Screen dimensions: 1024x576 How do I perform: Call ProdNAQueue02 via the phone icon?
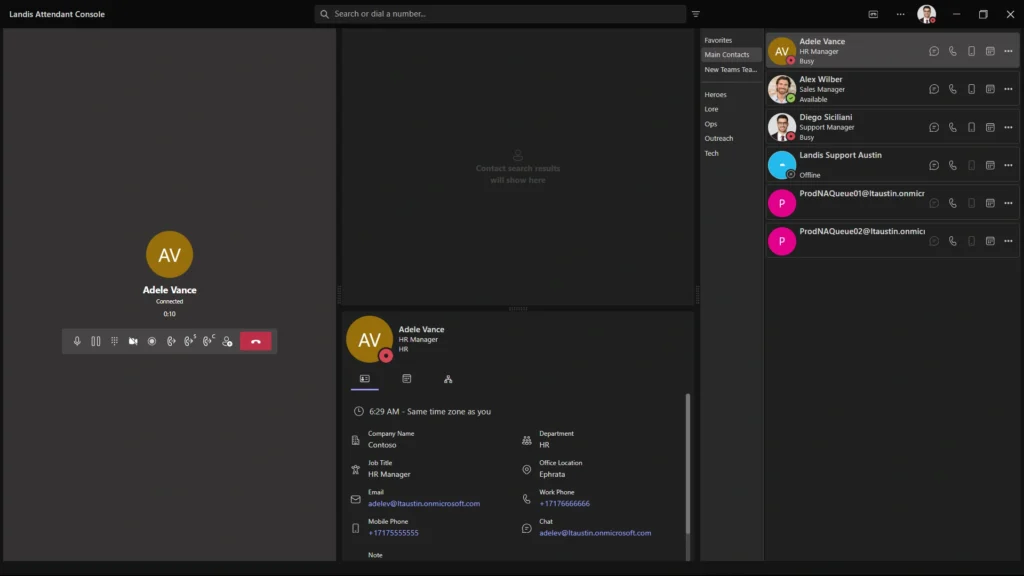click(x=953, y=241)
